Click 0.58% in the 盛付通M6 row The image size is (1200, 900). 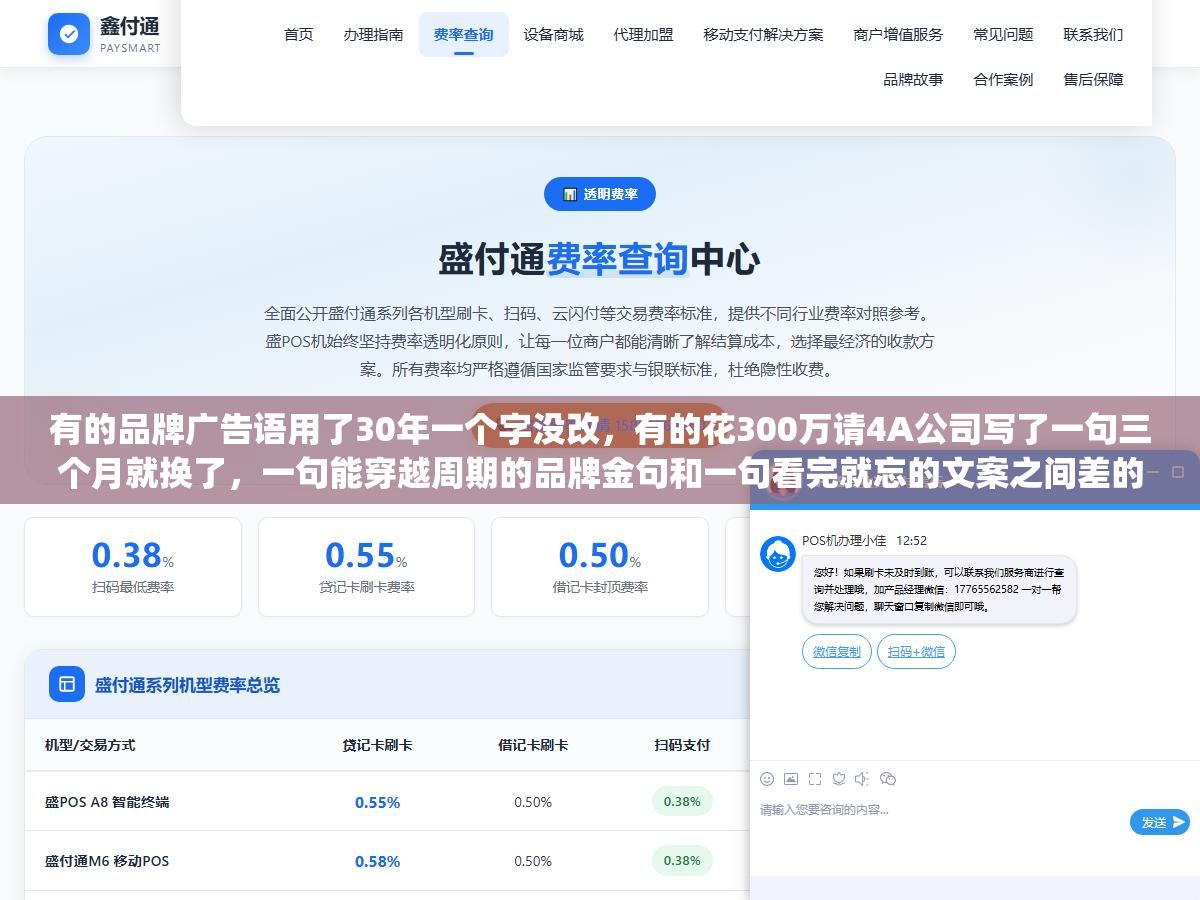[x=377, y=861]
